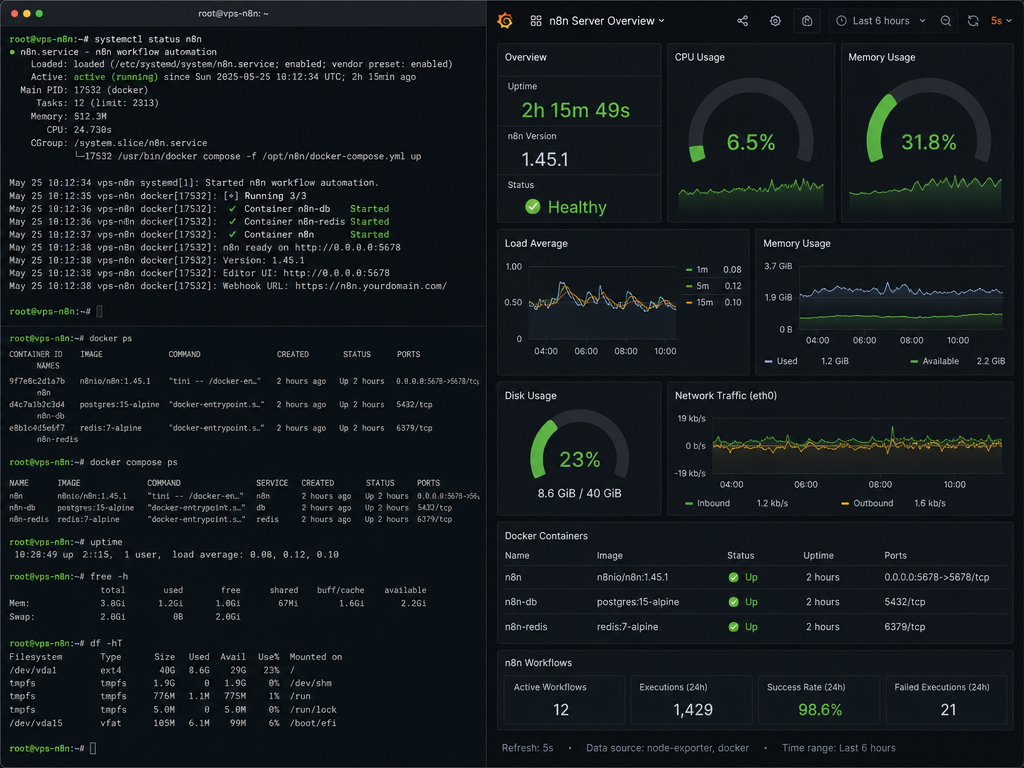The image size is (1024, 768).
Task: Click the Up status icon for n8n container
Action: tap(733, 577)
